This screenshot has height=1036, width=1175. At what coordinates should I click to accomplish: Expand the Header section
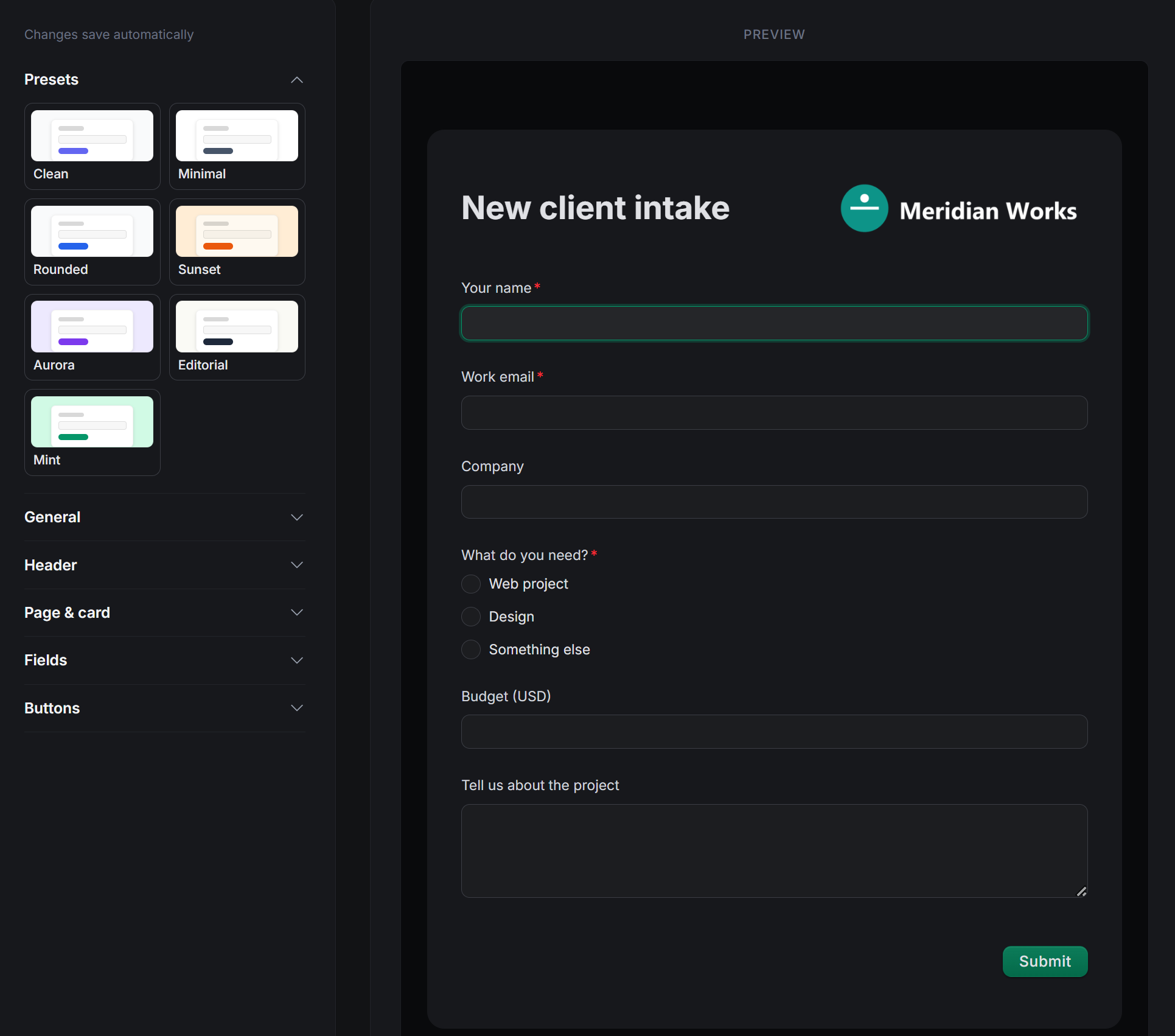164,565
